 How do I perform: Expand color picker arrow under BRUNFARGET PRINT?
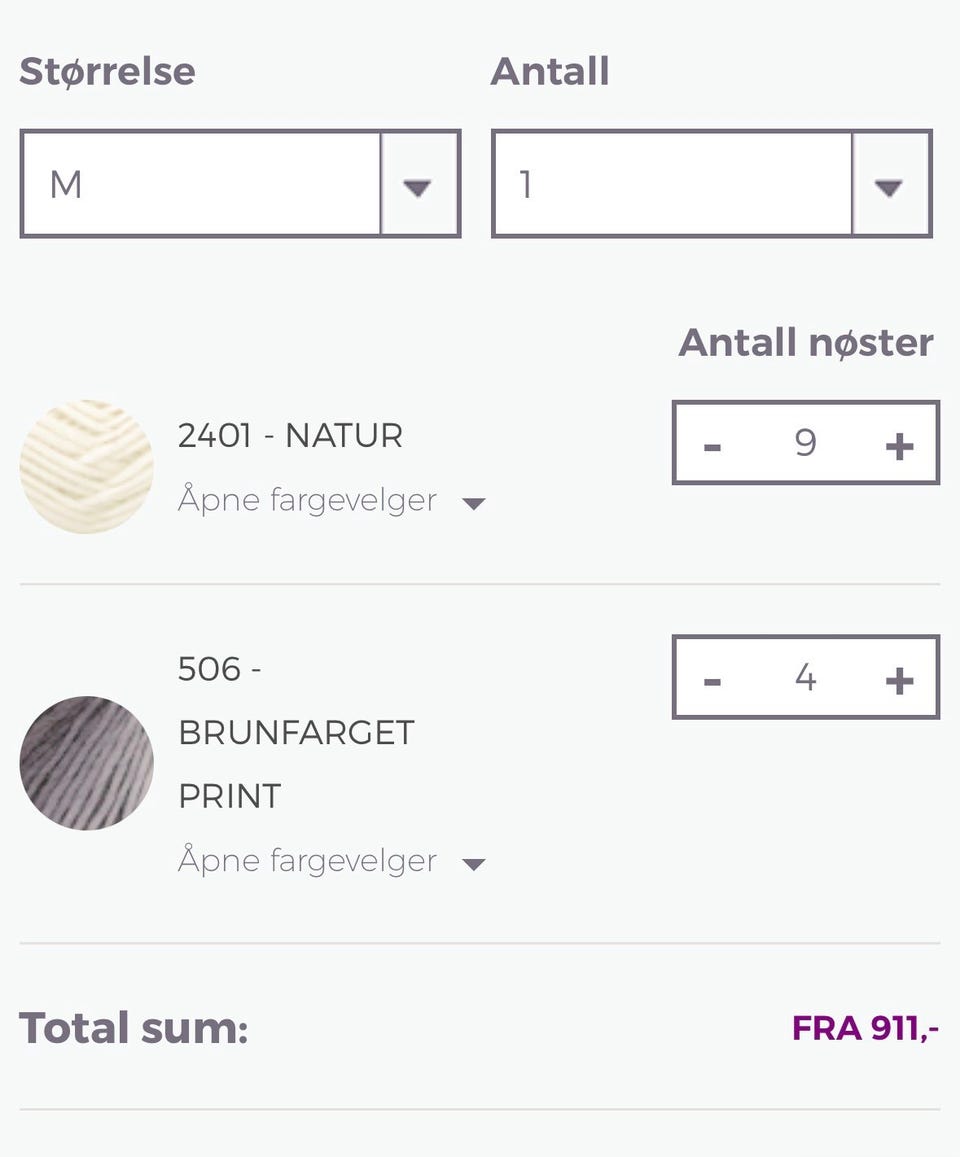point(474,864)
